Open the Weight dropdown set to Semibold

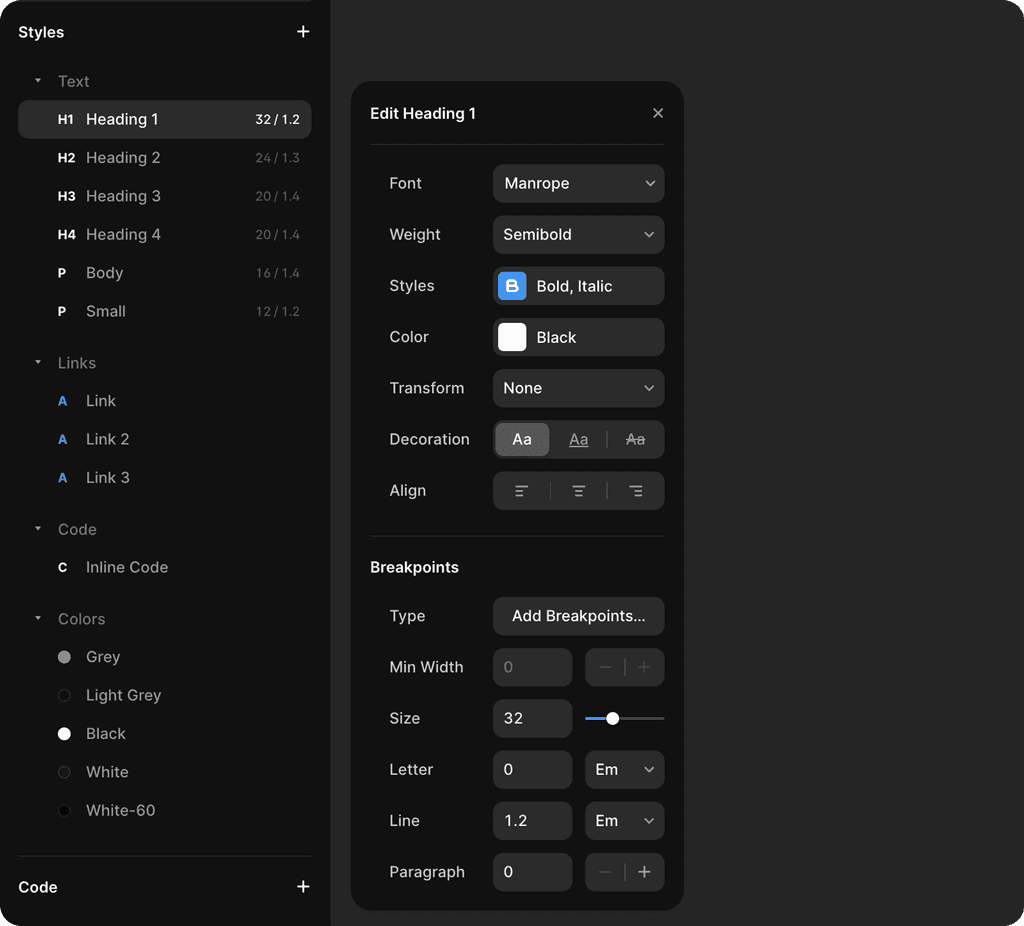click(578, 234)
